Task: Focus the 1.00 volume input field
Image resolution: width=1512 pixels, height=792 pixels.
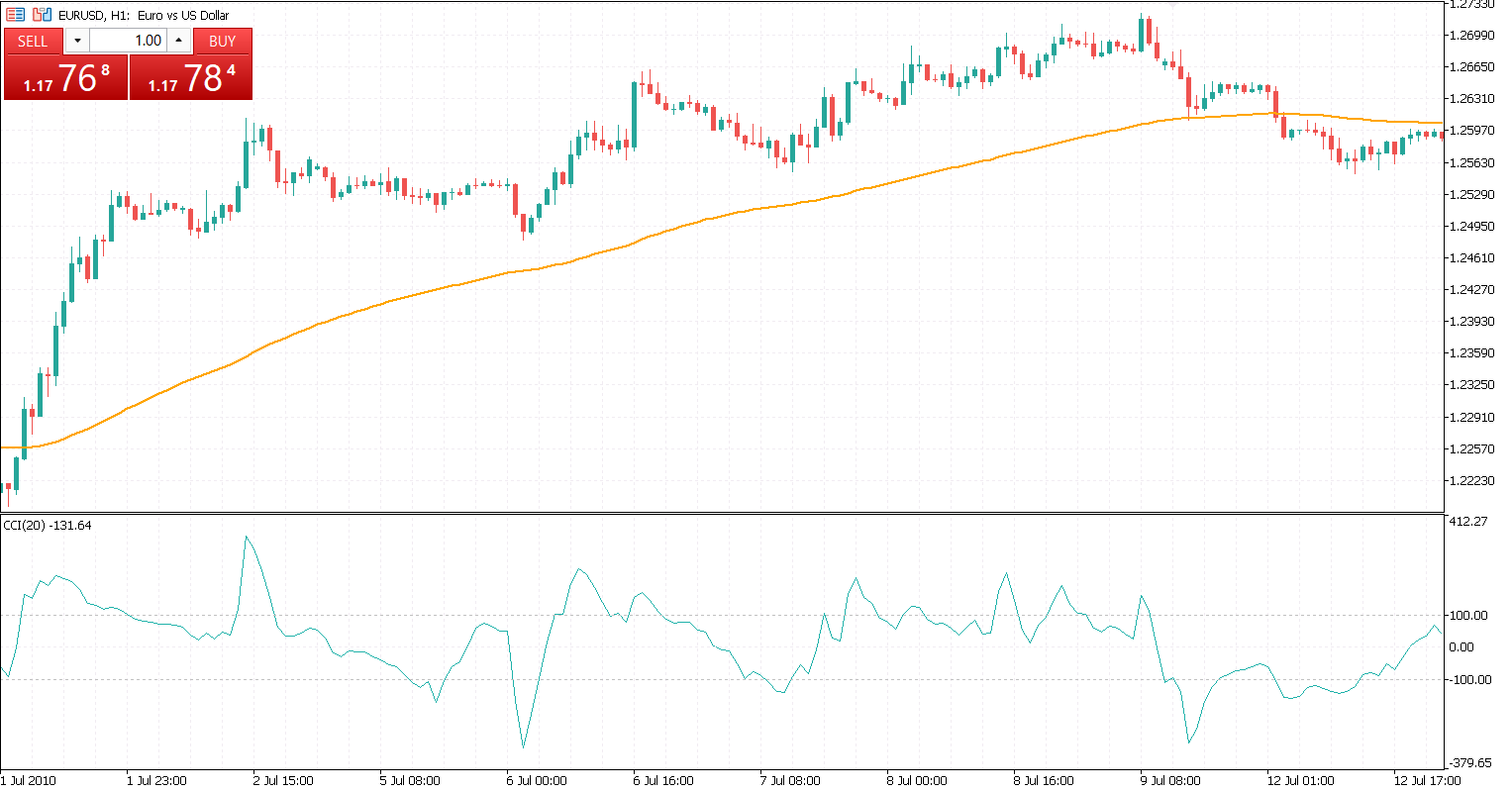Action: tap(128, 41)
